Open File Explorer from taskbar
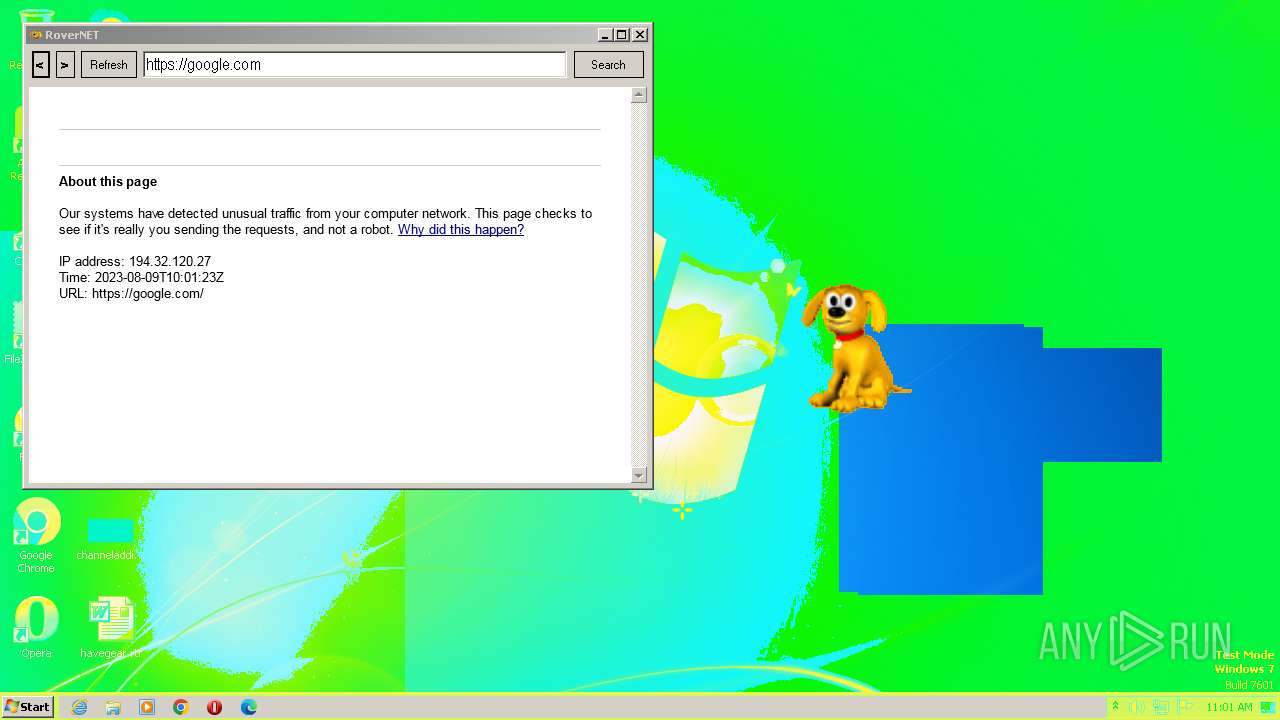1280x720 pixels. click(113, 707)
